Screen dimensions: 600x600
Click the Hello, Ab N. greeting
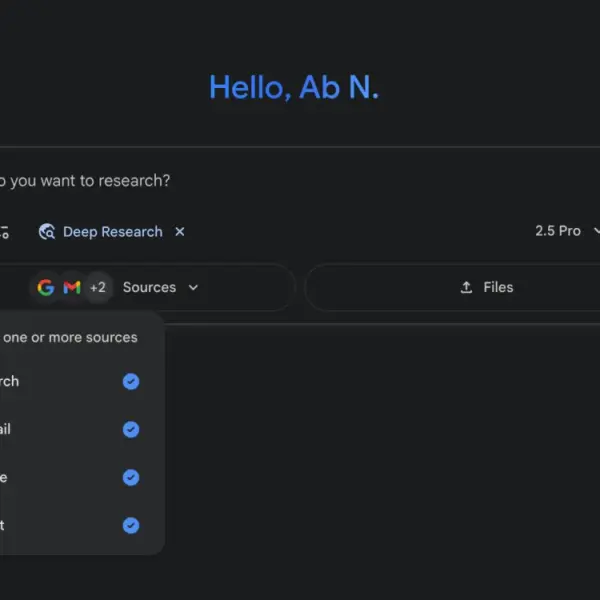[294, 88]
